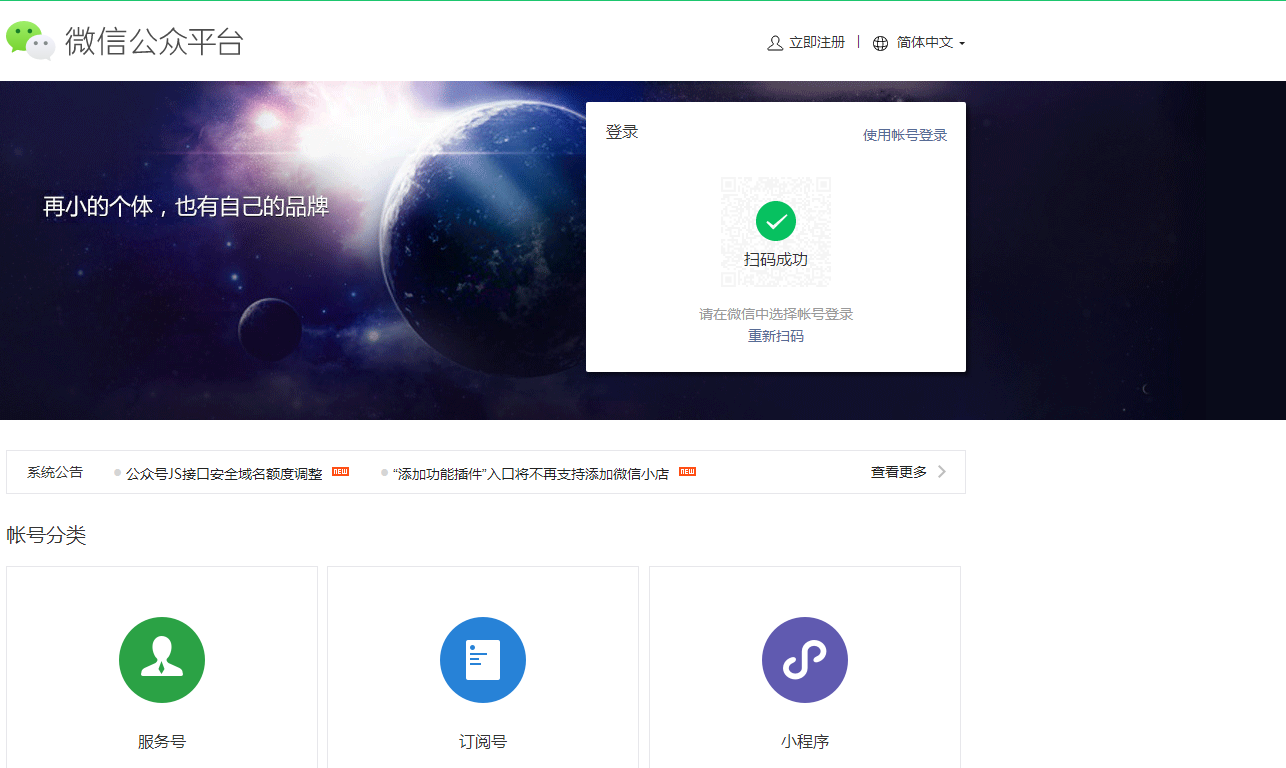
Task: Click the 扫码成功 status text
Action: 776,259
